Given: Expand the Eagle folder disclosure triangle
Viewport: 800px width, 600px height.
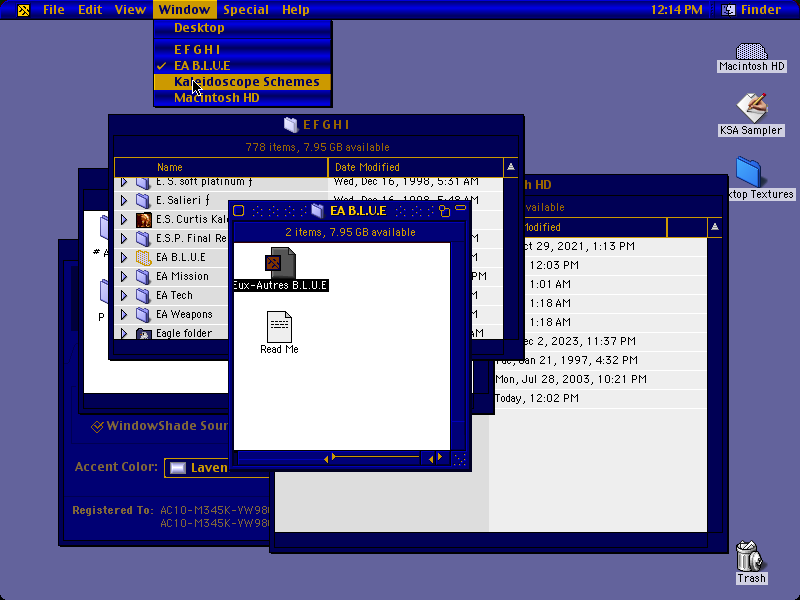Looking at the screenshot, I should [123, 334].
